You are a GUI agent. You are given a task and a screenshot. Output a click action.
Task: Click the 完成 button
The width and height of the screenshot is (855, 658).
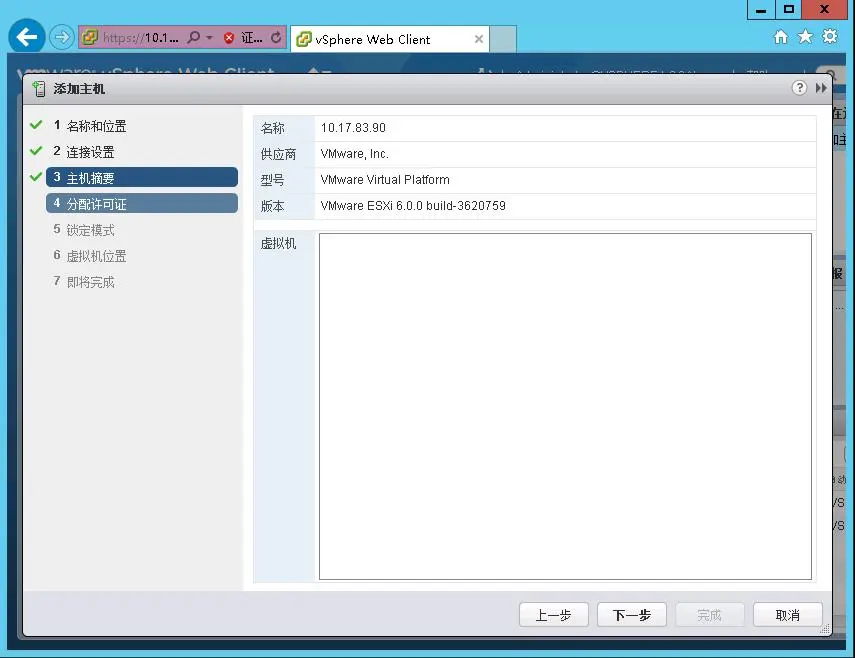click(x=709, y=615)
